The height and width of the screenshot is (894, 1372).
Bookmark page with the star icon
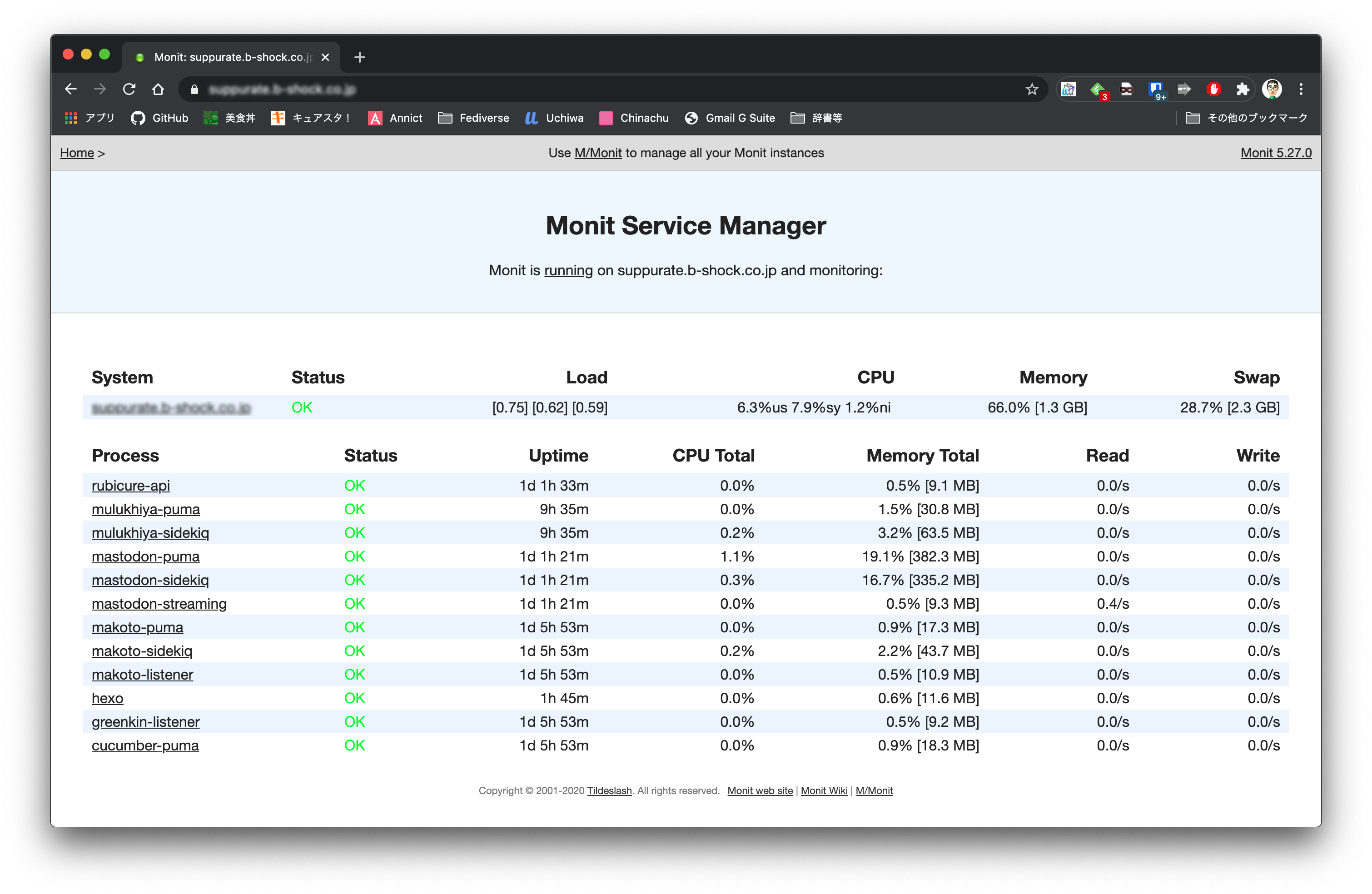pos(1031,89)
